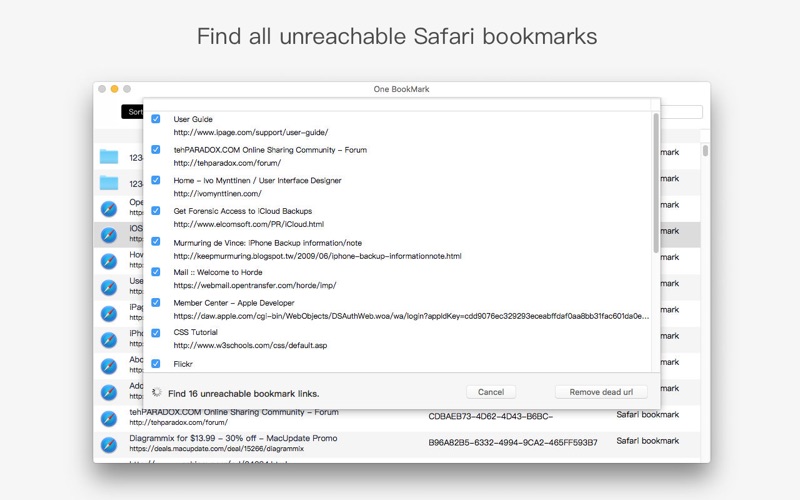Click the Safari icon beside the 'How' bookmark row

pos(109,261)
